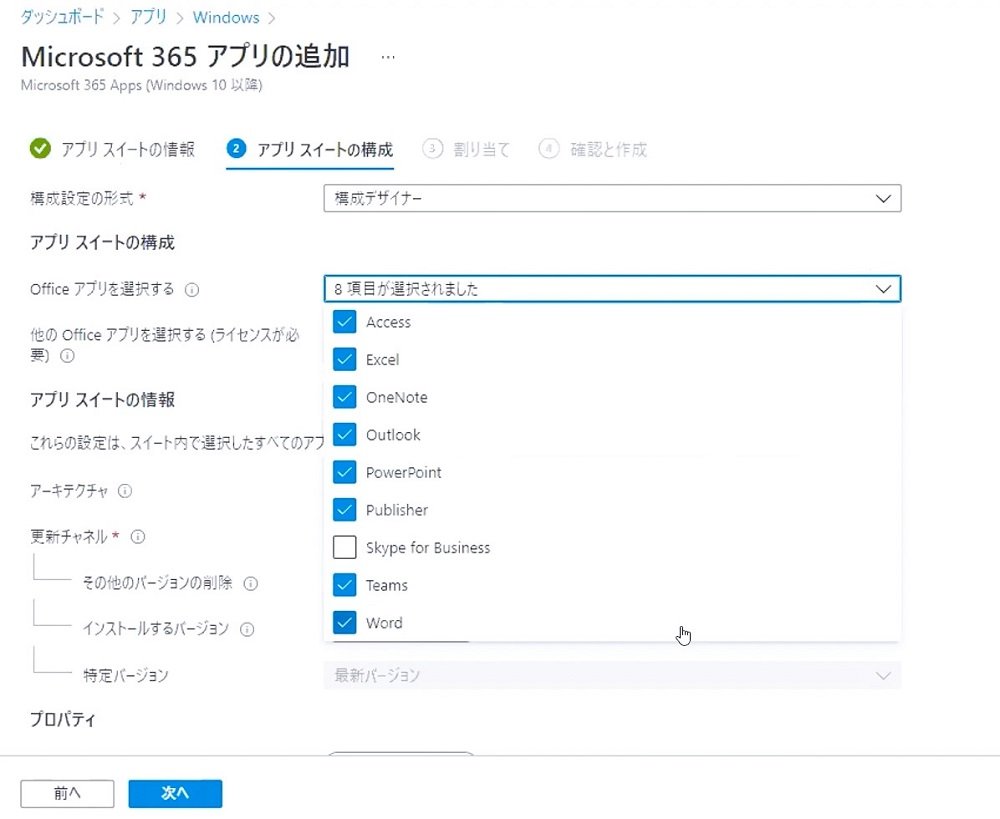The image size is (1000, 819).
Task: Show info icon beside 他の Office アプリ label
Action: 67,356
